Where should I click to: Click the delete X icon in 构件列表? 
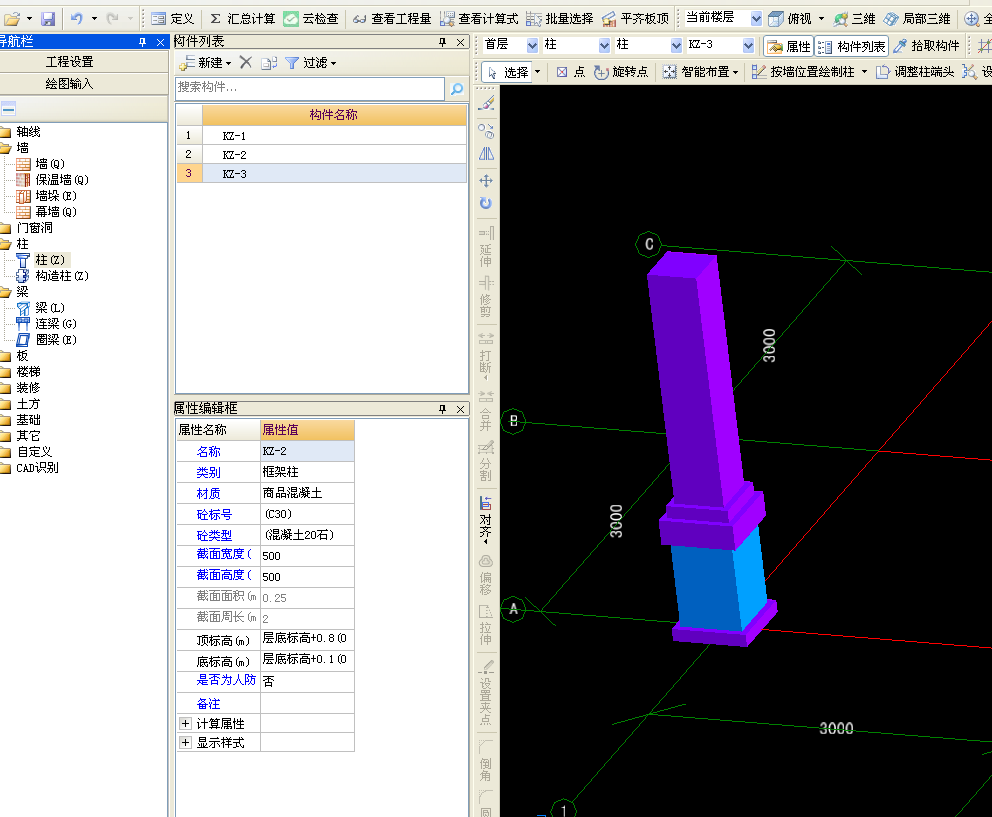246,63
